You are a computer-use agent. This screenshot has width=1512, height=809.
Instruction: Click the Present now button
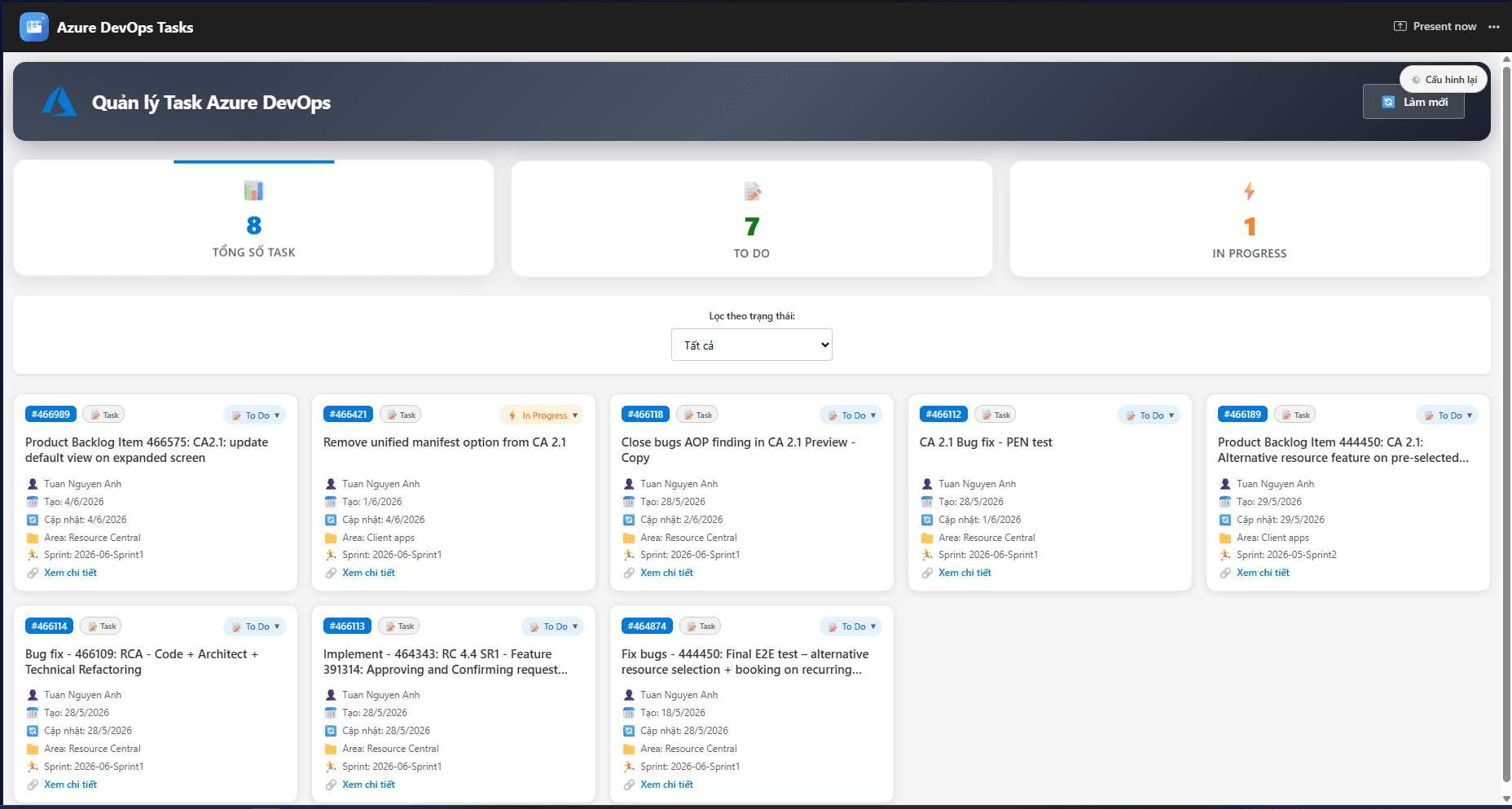click(x=1435, y=26)
